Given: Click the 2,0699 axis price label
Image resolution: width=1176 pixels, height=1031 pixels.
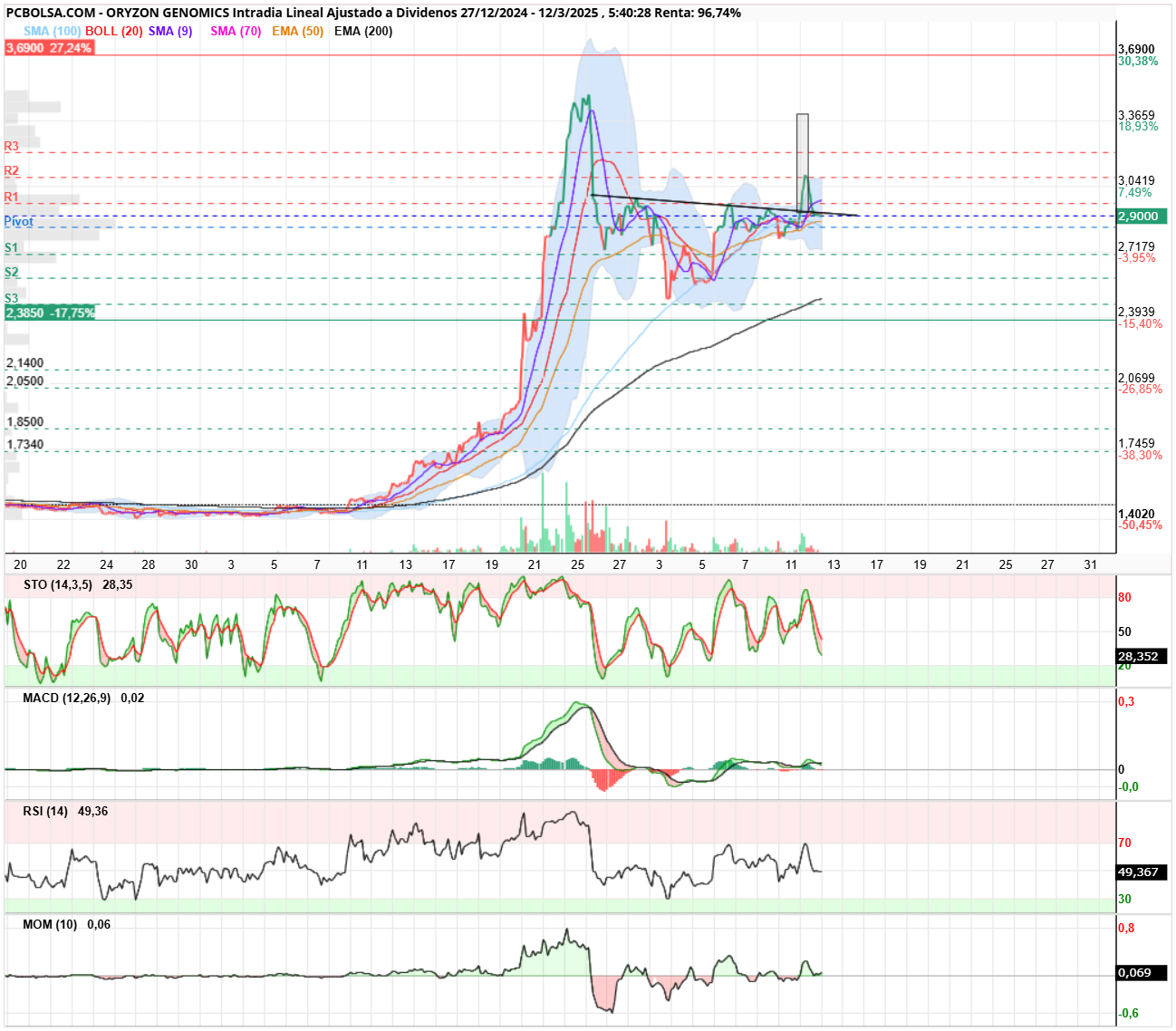Looking at the screenshot, I should (1136, 378).
